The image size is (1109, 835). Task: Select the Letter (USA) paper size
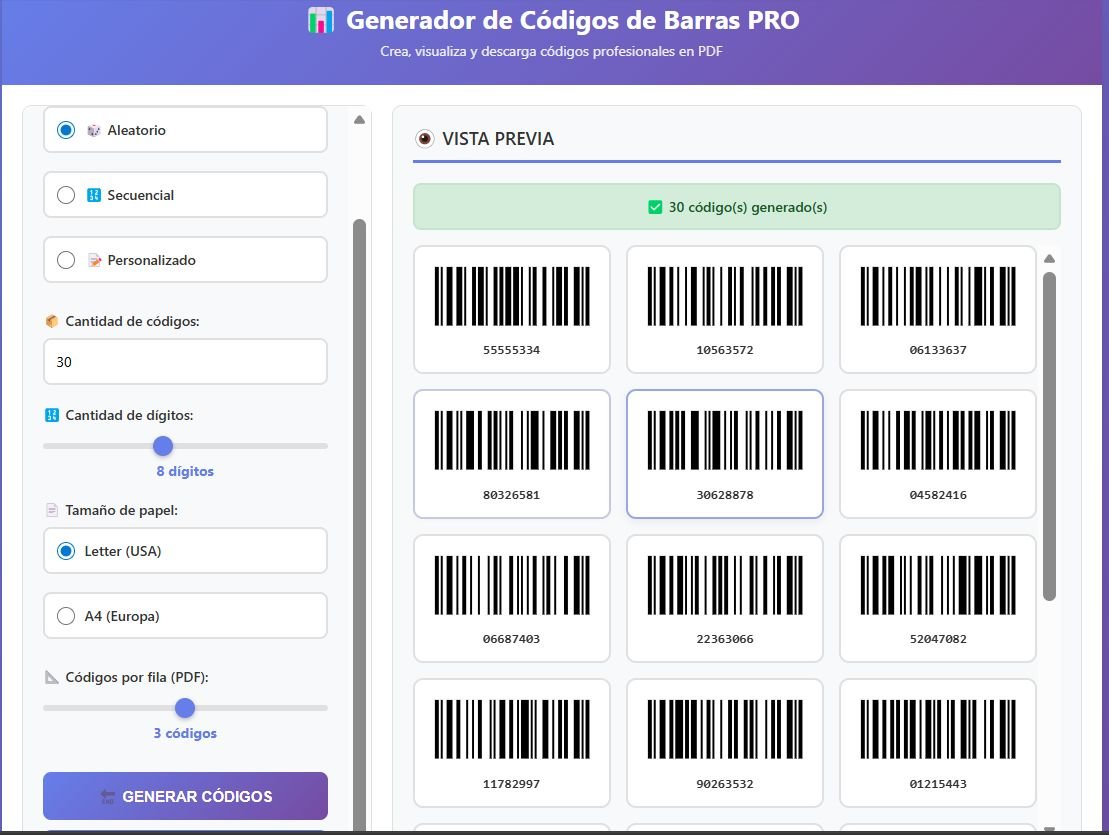[66, 551]
